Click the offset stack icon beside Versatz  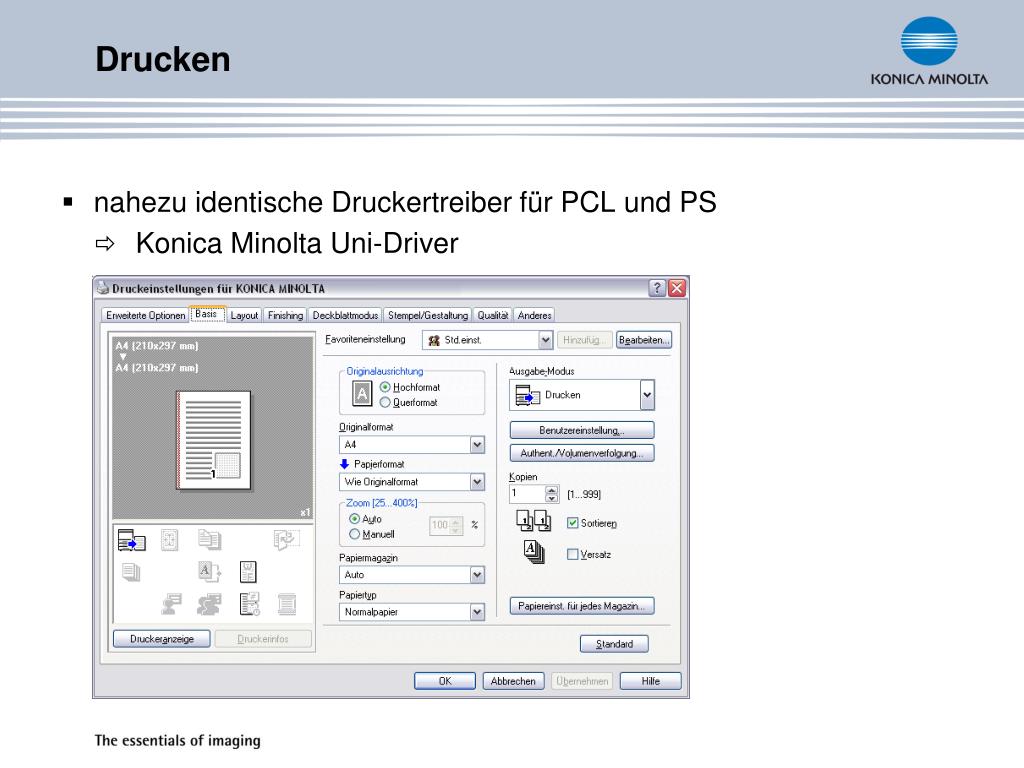(x=534, y=552)
